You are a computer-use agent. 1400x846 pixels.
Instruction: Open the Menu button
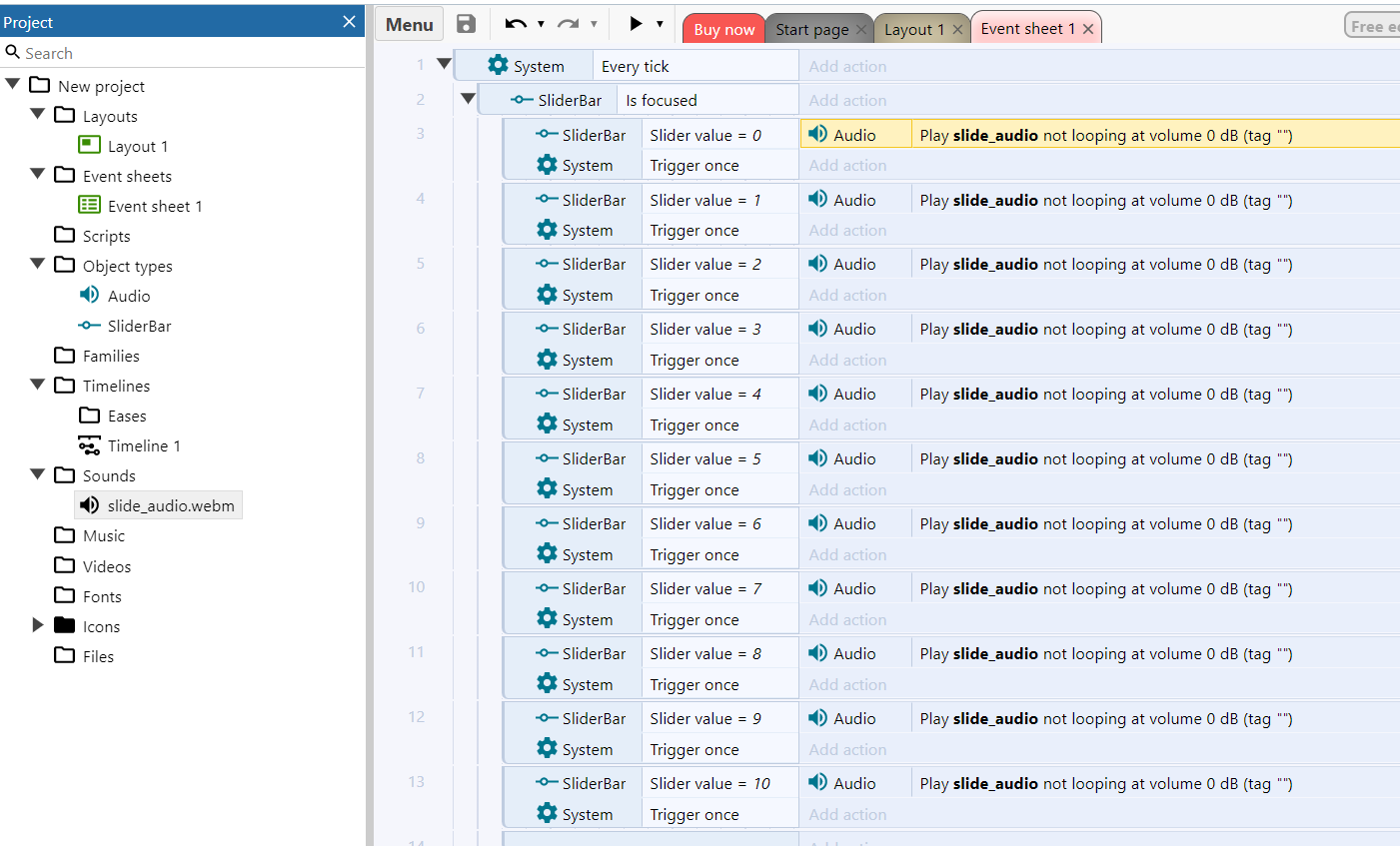pyautogui.click(x=410, y=24)
